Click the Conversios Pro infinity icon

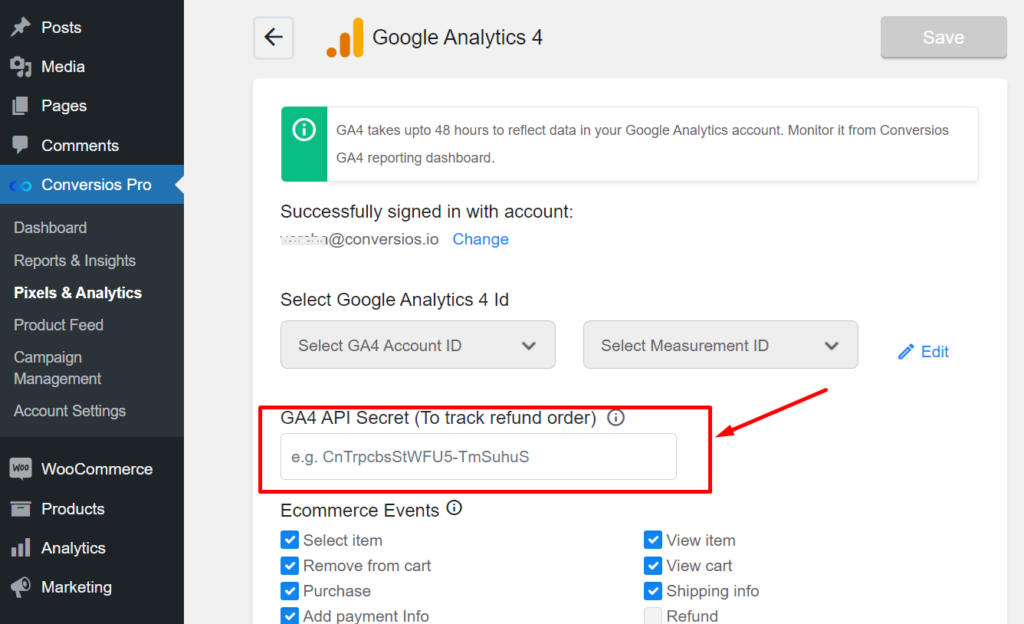(21, 185)
